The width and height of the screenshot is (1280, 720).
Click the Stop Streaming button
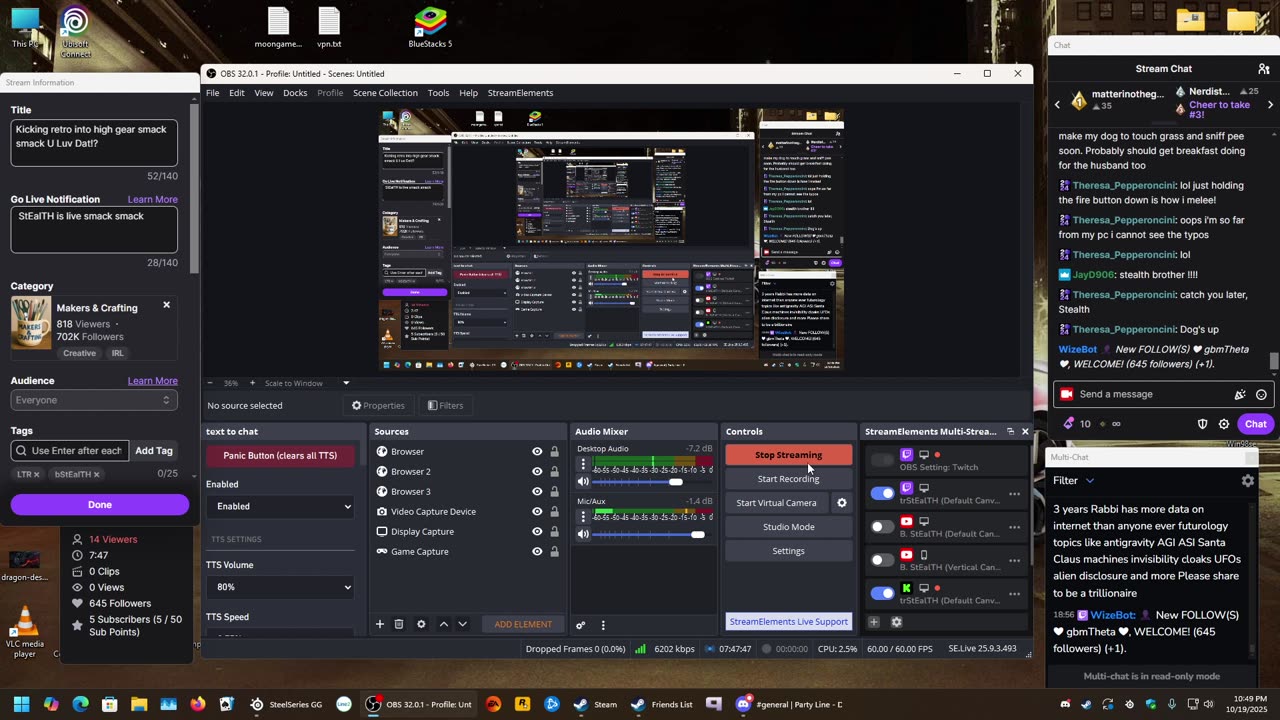coord(788,455)
